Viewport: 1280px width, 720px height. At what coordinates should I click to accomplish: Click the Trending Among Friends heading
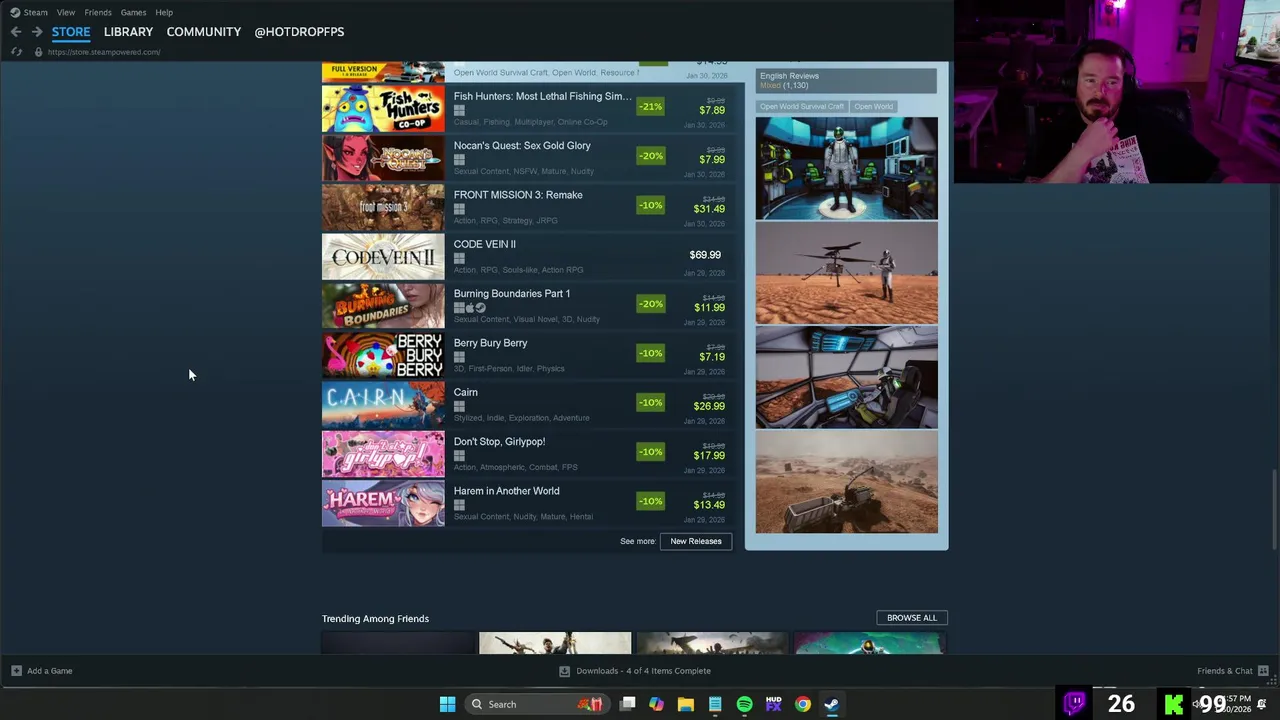[375, 619]
